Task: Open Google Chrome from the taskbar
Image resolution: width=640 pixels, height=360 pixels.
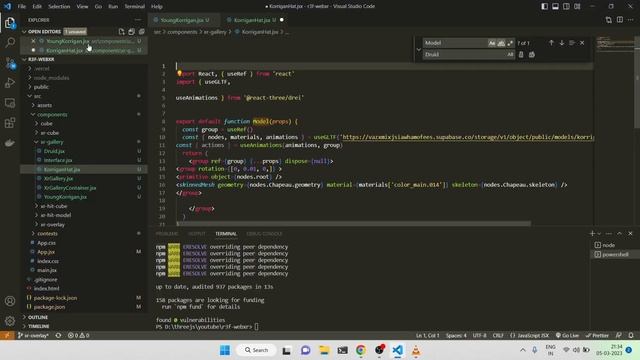Action: 361,350
